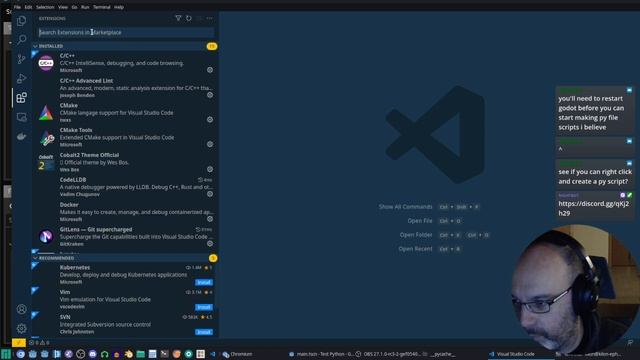Screen dimensions: 640x360
Task: Collapse the Installed extensions section
Action: pos(124,46)
